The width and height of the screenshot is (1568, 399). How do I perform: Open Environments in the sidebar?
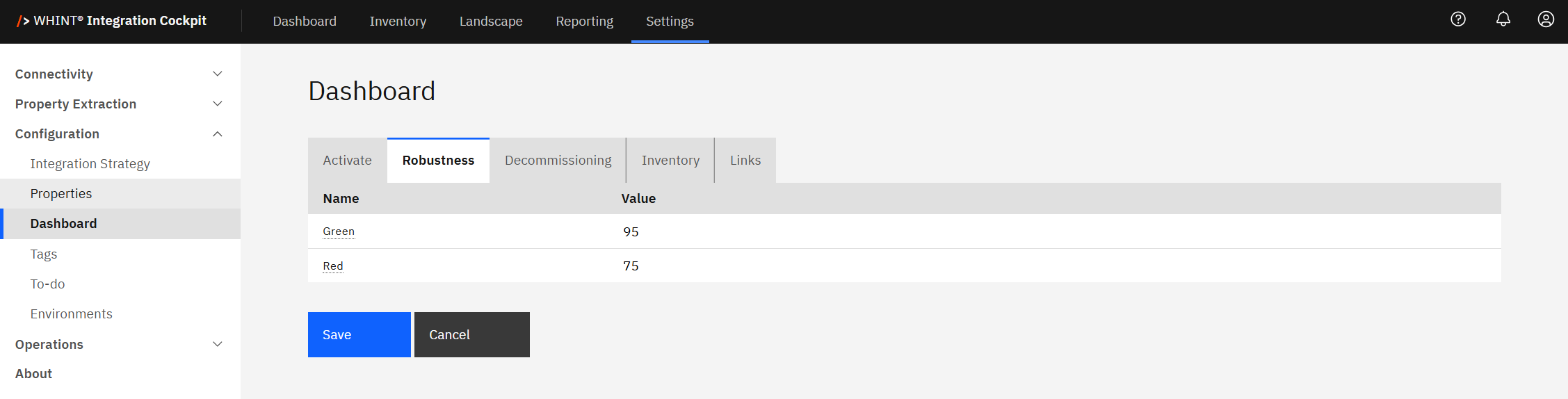pos(71,314)
